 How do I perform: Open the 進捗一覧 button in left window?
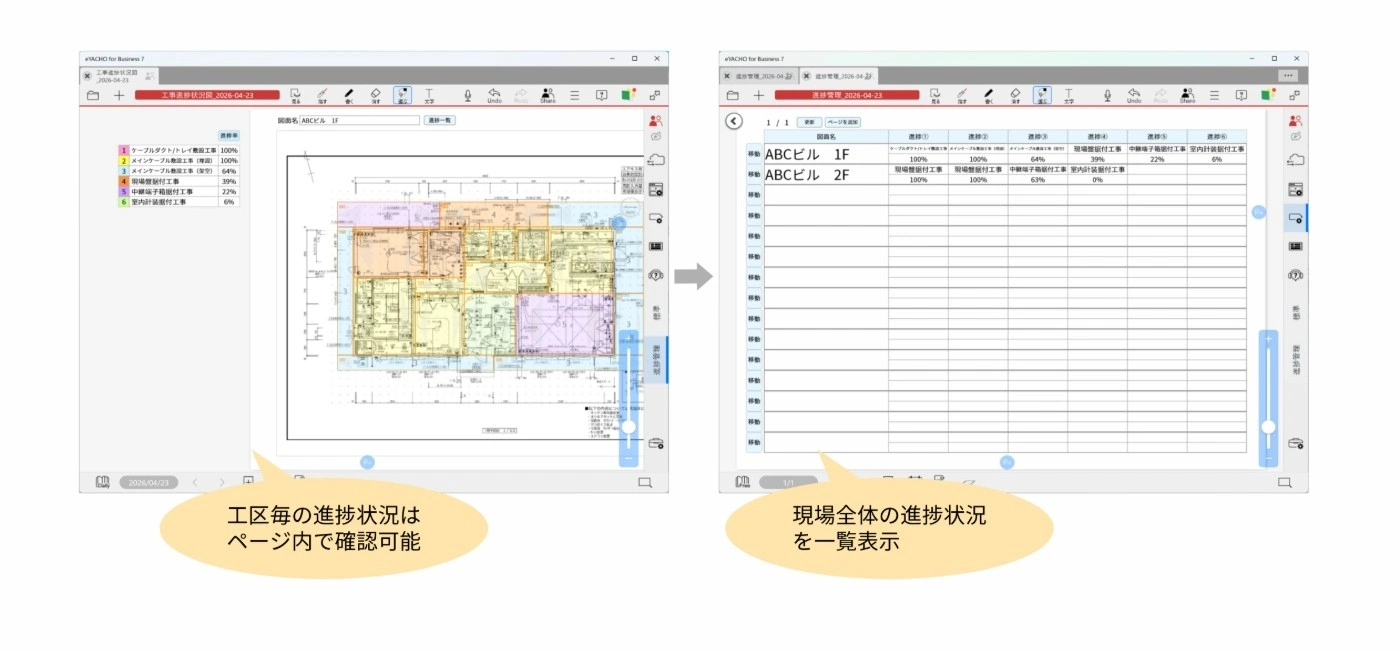[x=440, y=120]
